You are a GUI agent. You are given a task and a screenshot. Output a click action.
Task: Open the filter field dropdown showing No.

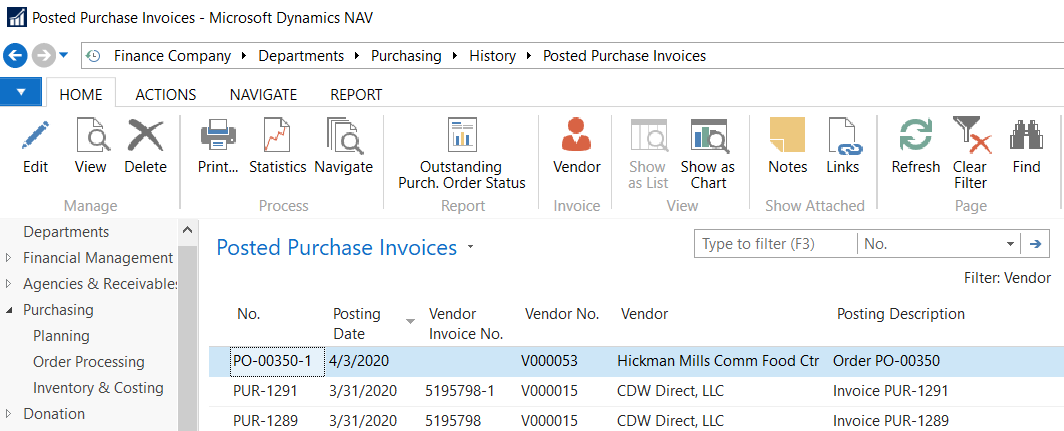point(1009,244)
